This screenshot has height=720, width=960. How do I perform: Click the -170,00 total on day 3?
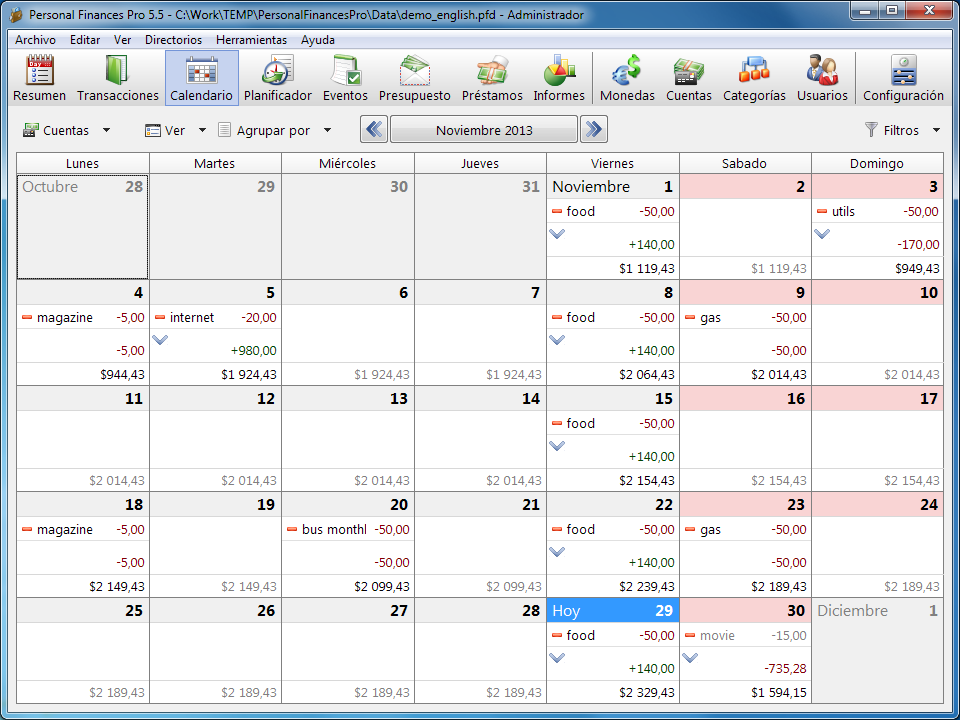point(918,245)
